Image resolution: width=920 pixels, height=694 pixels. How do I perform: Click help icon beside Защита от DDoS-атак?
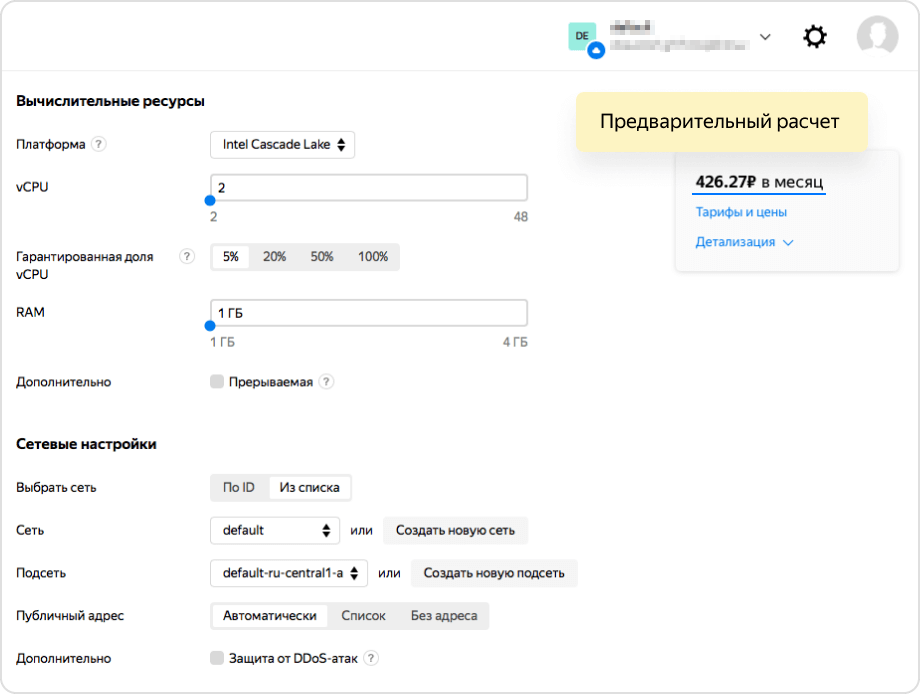point(371,658)
